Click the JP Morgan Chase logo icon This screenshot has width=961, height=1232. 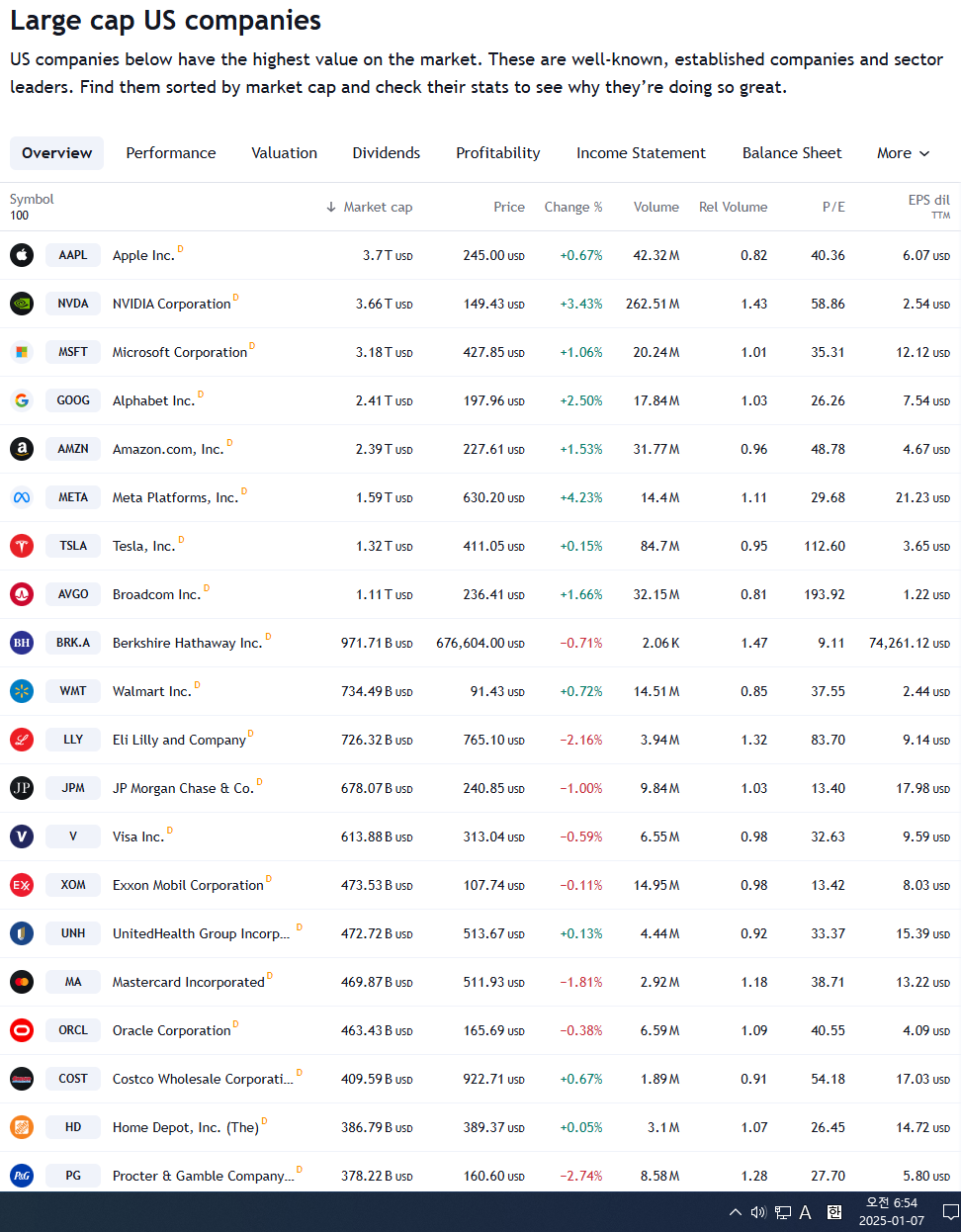tap(22, 788)
